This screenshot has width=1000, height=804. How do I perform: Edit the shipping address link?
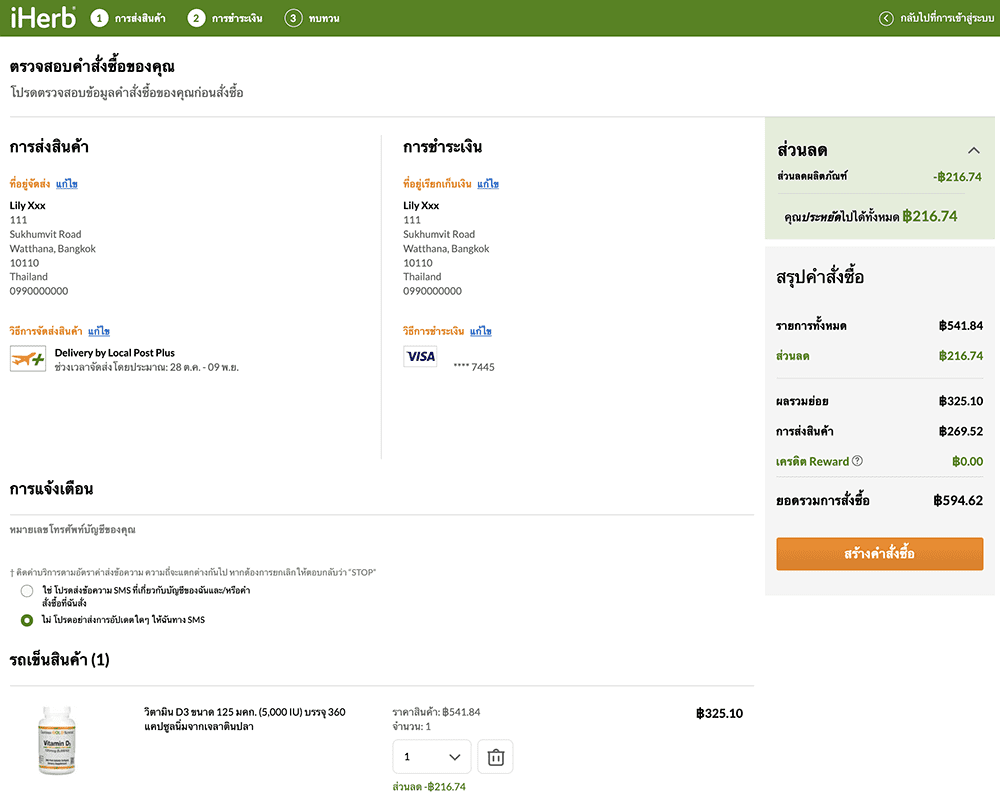tap(67, 184)
